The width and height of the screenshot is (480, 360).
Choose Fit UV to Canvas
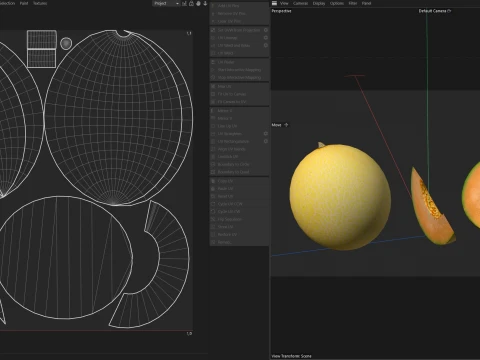coord(239,94)
